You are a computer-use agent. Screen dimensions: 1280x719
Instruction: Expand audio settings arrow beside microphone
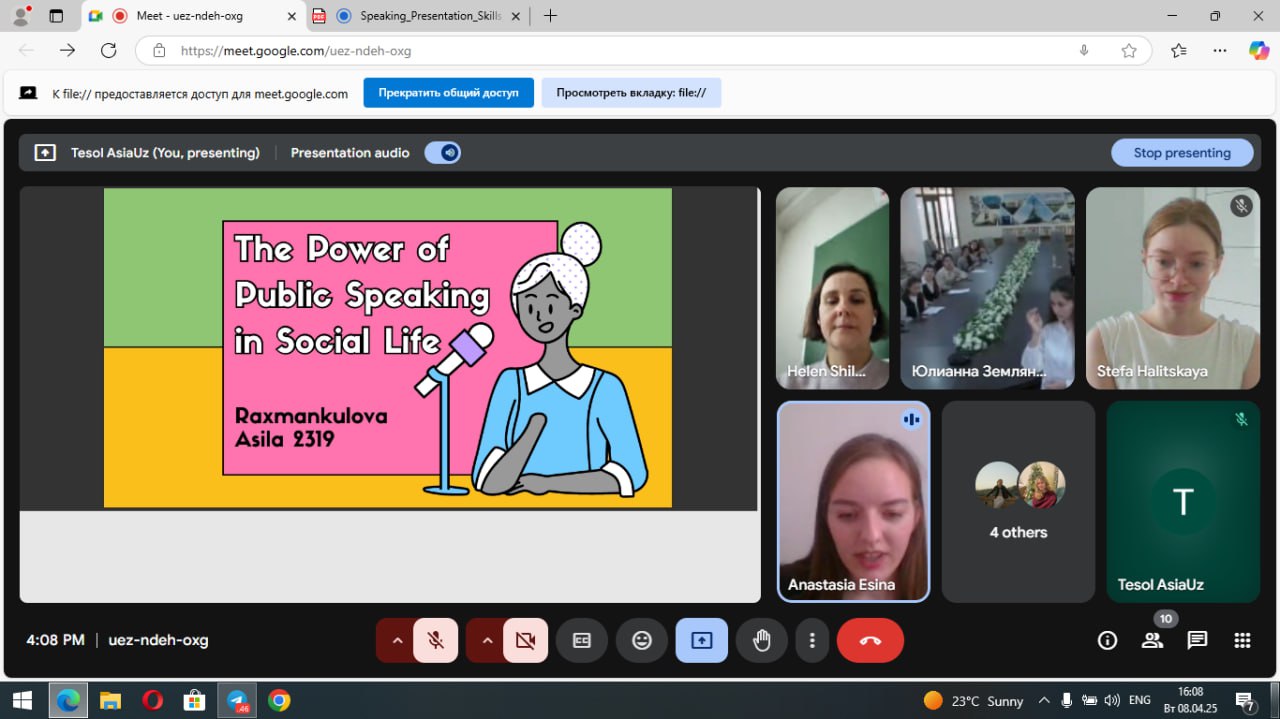point(397,640)
